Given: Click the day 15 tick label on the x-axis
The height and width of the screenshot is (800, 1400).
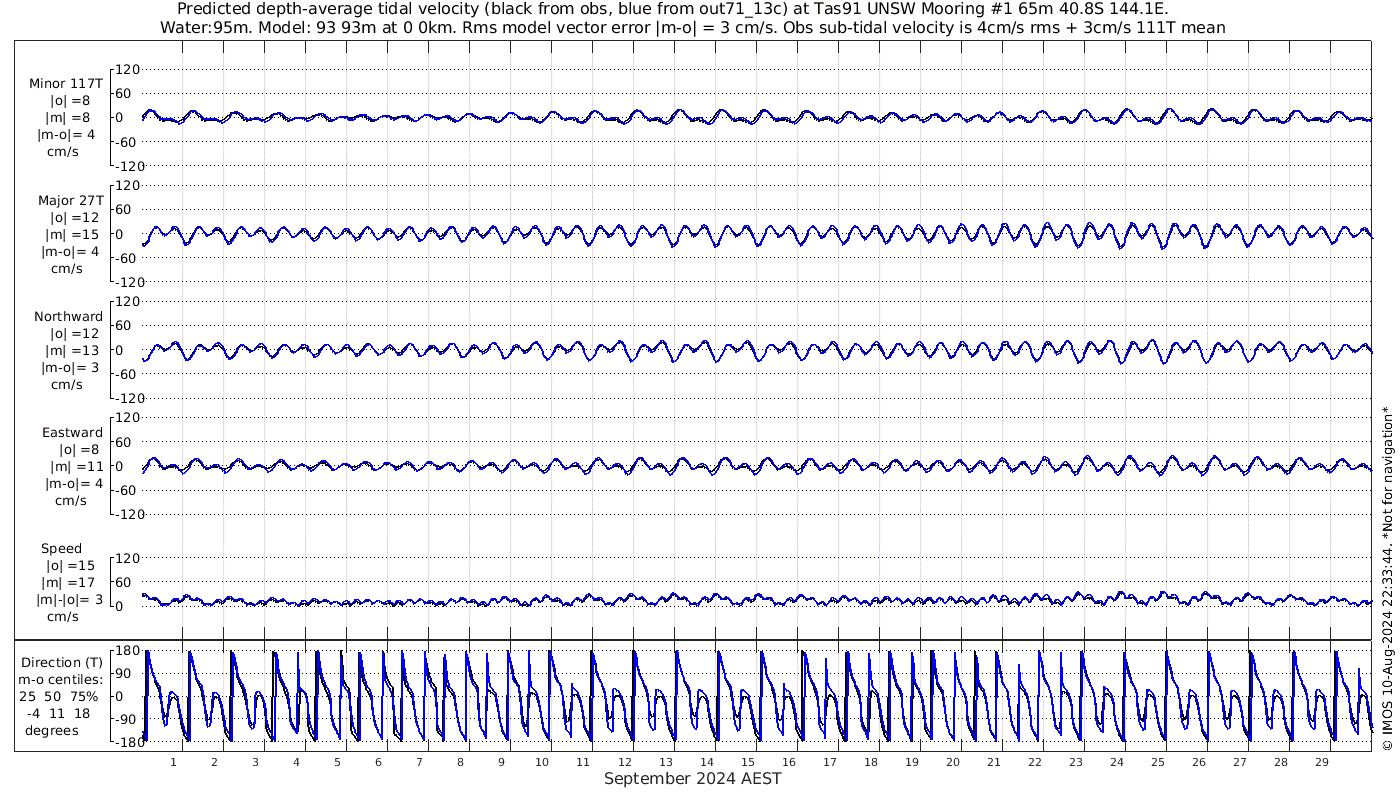Looking at the screenshot, I should click(x=747, y=762).
